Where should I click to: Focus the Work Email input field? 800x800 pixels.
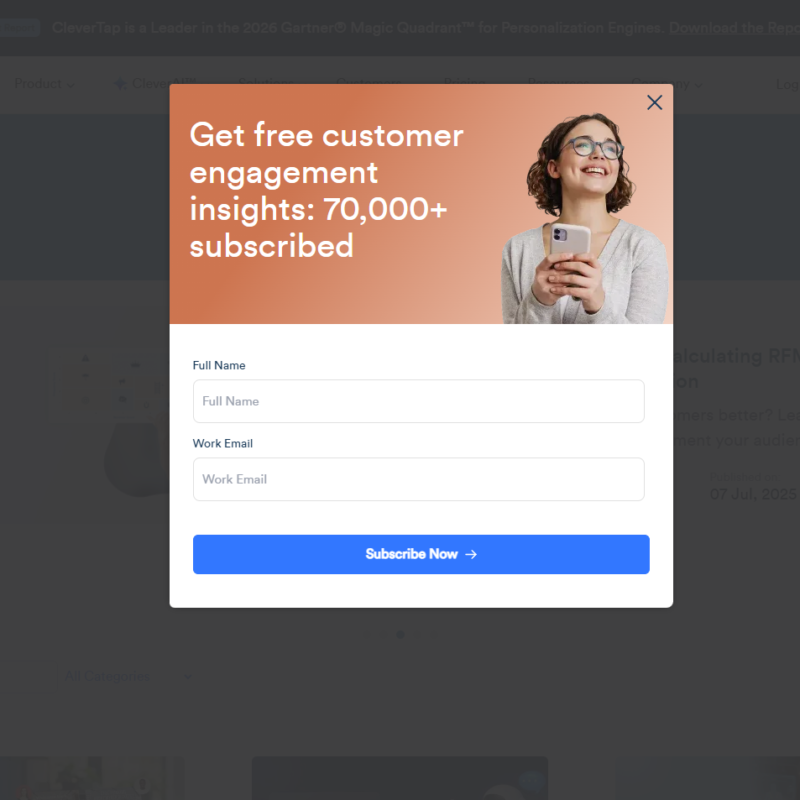tap(418, 479)
